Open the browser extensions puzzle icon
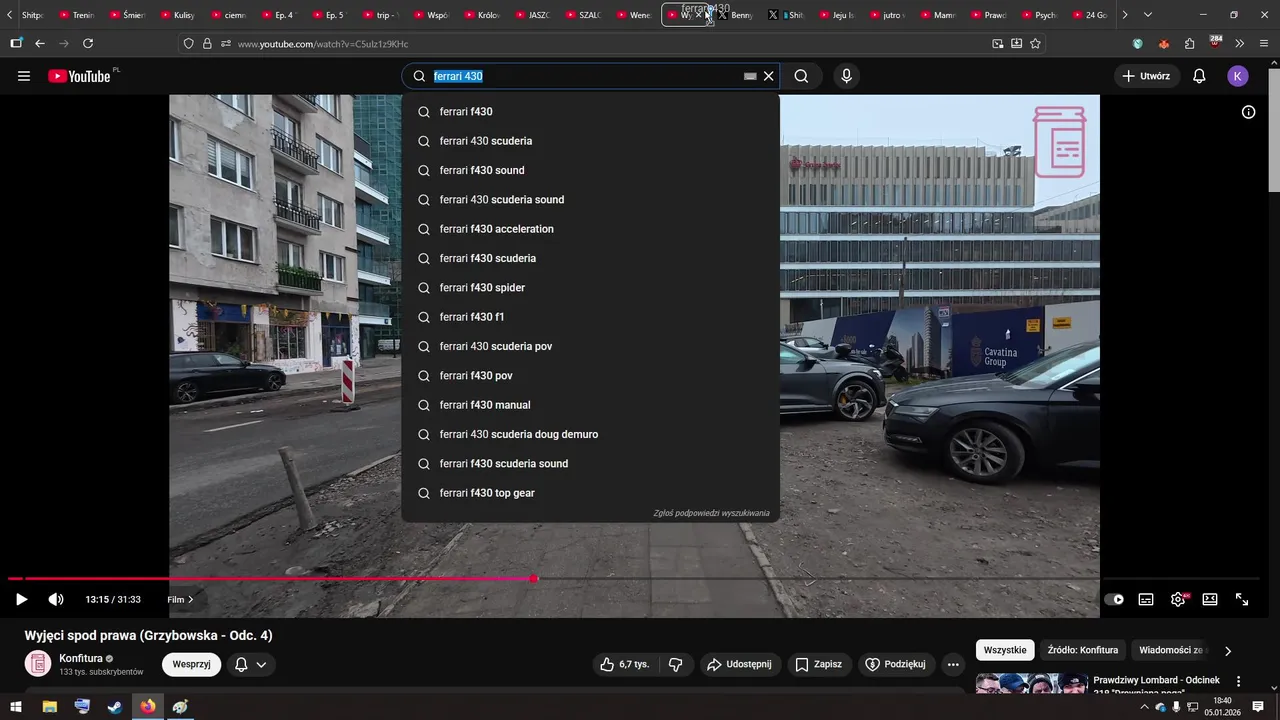This screenshot has height=720, width=1280. pos(1189,44)
